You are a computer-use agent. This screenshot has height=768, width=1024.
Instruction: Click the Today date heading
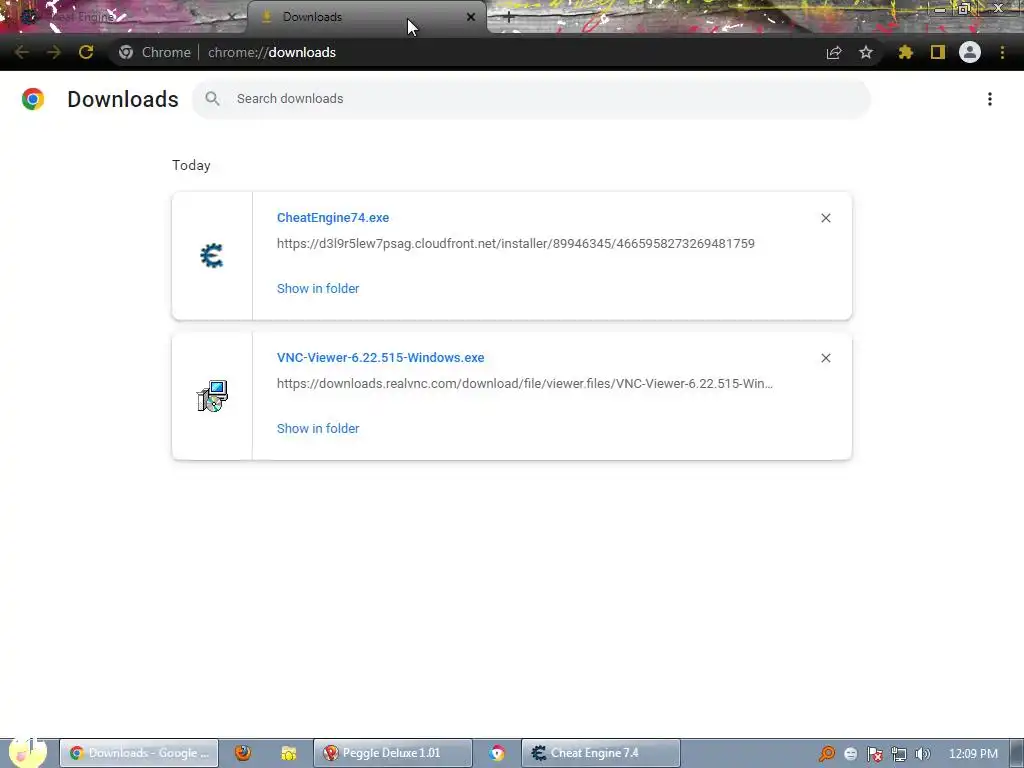click(x=191, y=165)
